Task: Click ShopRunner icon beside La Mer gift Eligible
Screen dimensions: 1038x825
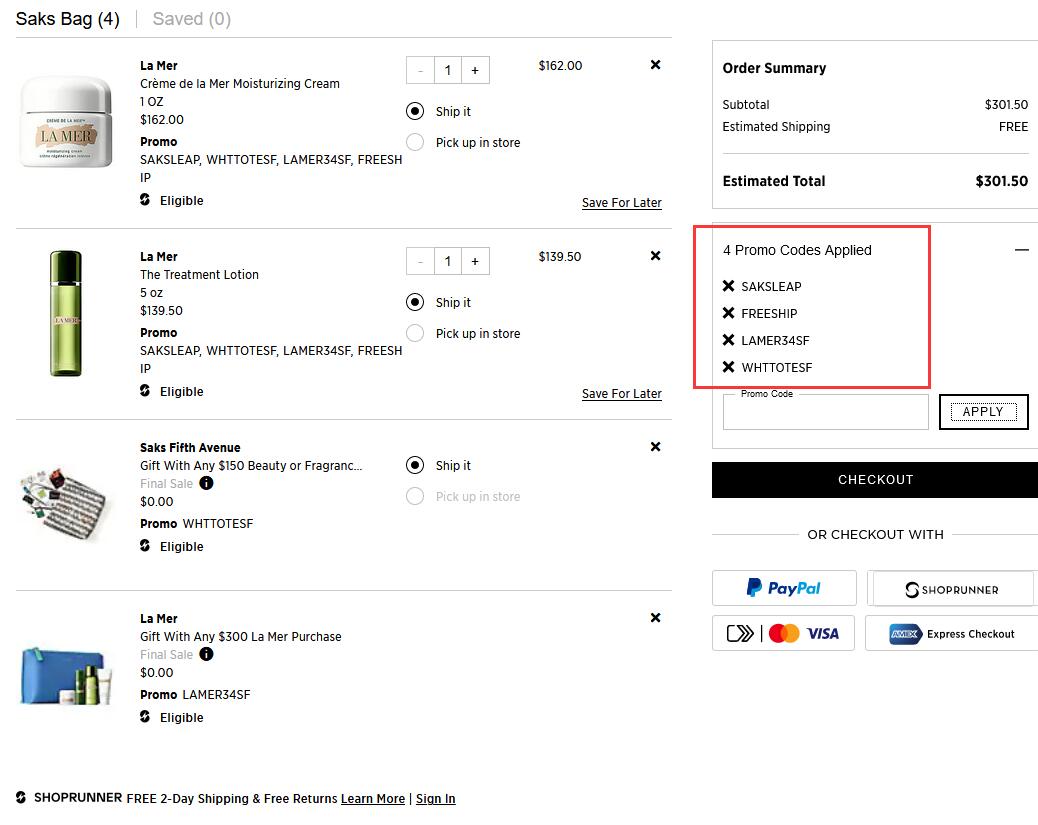Action: point(145,716)
